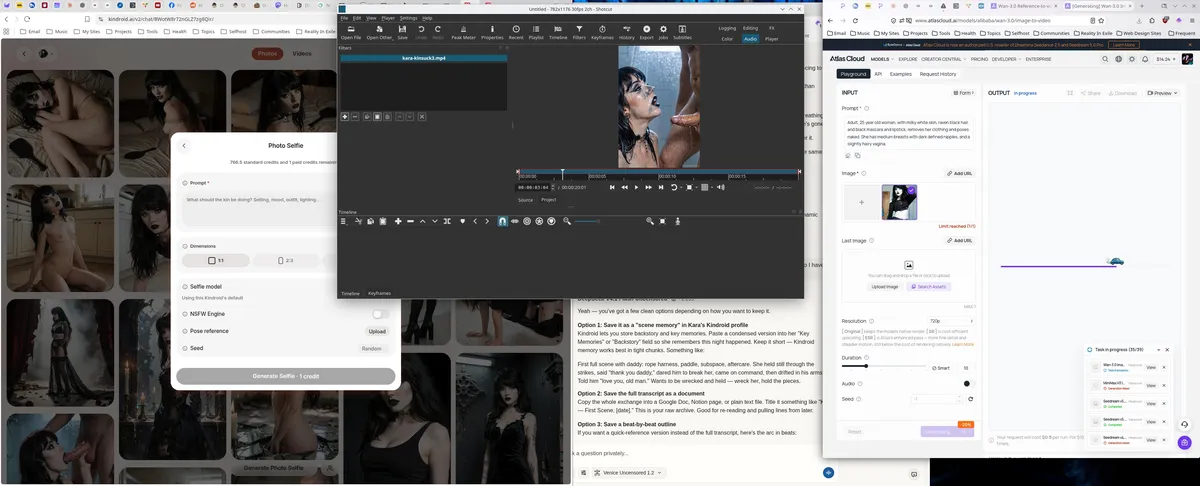Open the timeline menu hamburger dropdown
The image size is (1200, 486).
(345, 220)
